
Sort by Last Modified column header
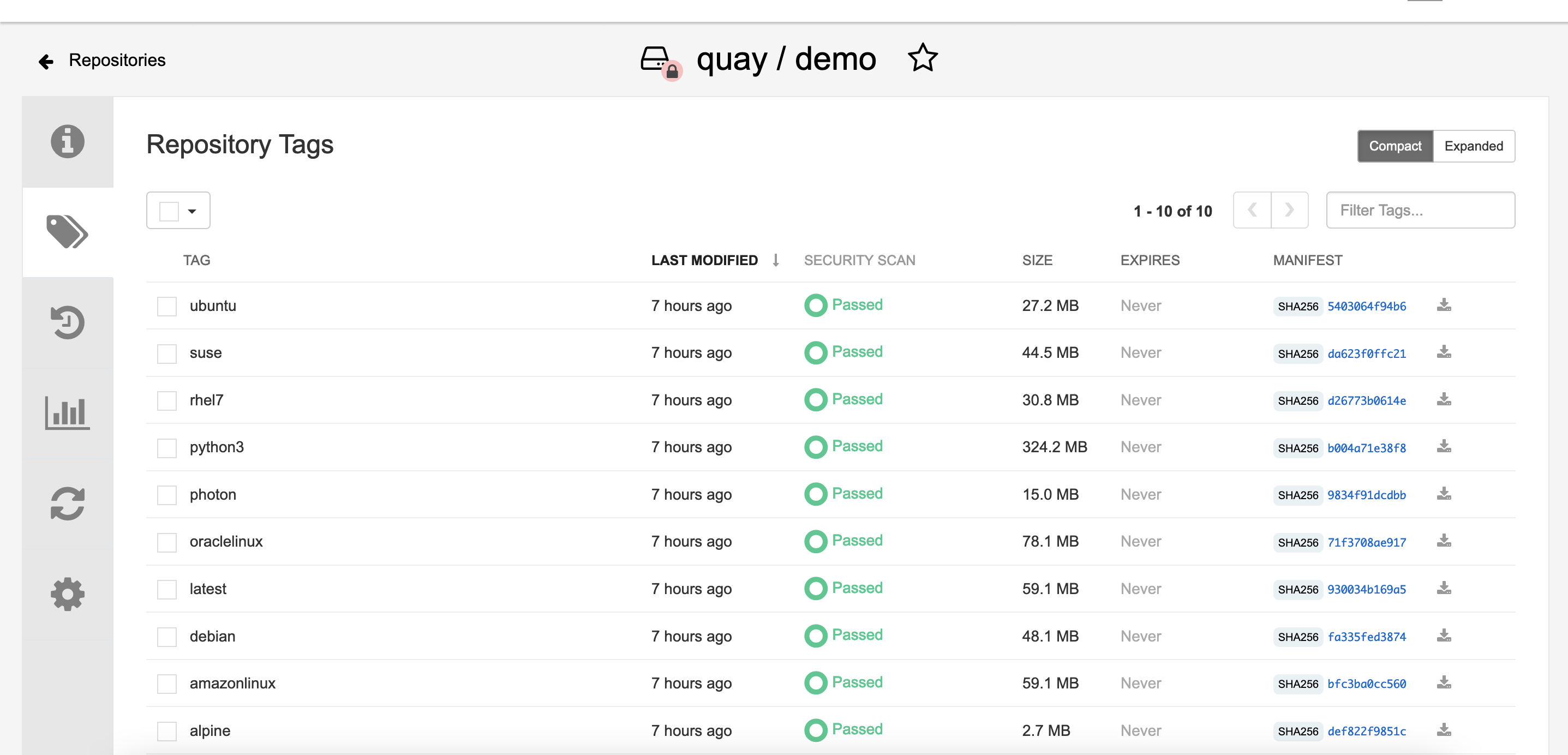tap(704, 261)
